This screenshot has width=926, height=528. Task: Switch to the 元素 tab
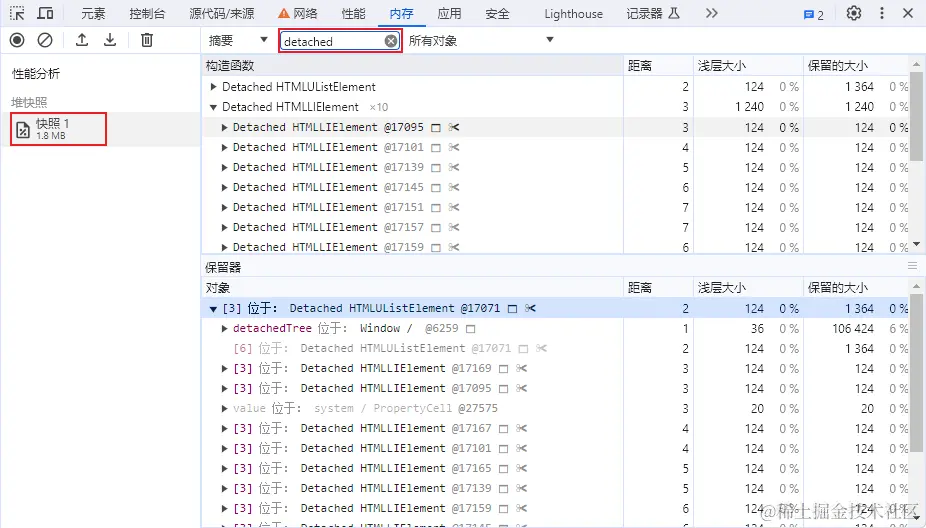(x=93, y=14)
